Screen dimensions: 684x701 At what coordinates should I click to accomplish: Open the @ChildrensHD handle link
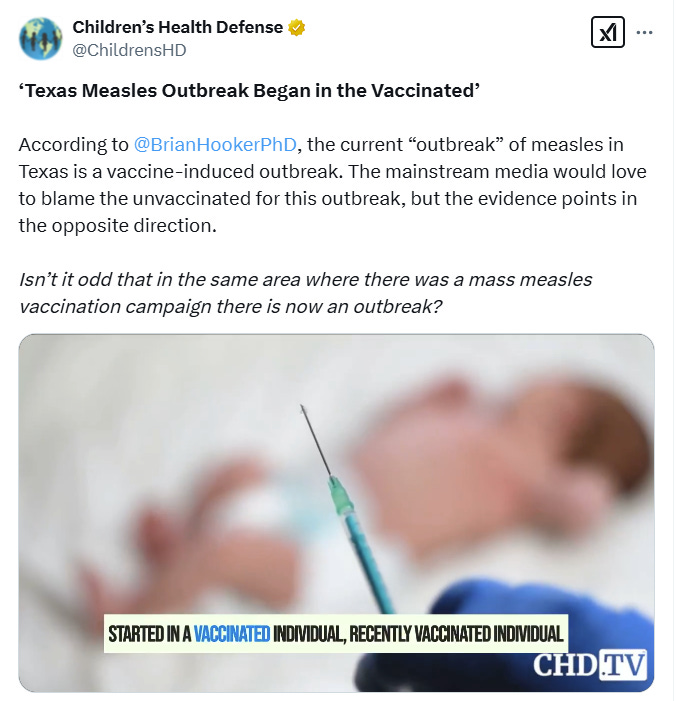[x=129, y=50]
